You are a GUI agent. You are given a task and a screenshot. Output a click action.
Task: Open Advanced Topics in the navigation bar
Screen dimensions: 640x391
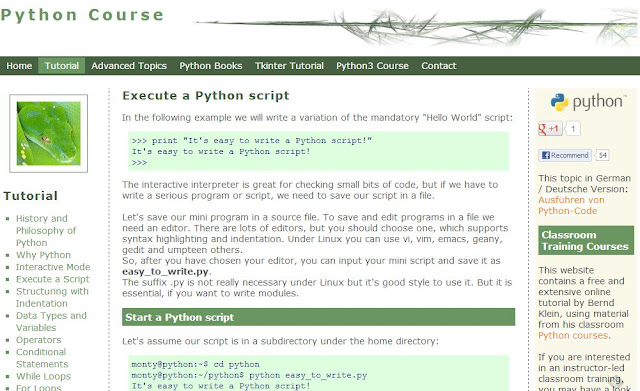[129, 66]
